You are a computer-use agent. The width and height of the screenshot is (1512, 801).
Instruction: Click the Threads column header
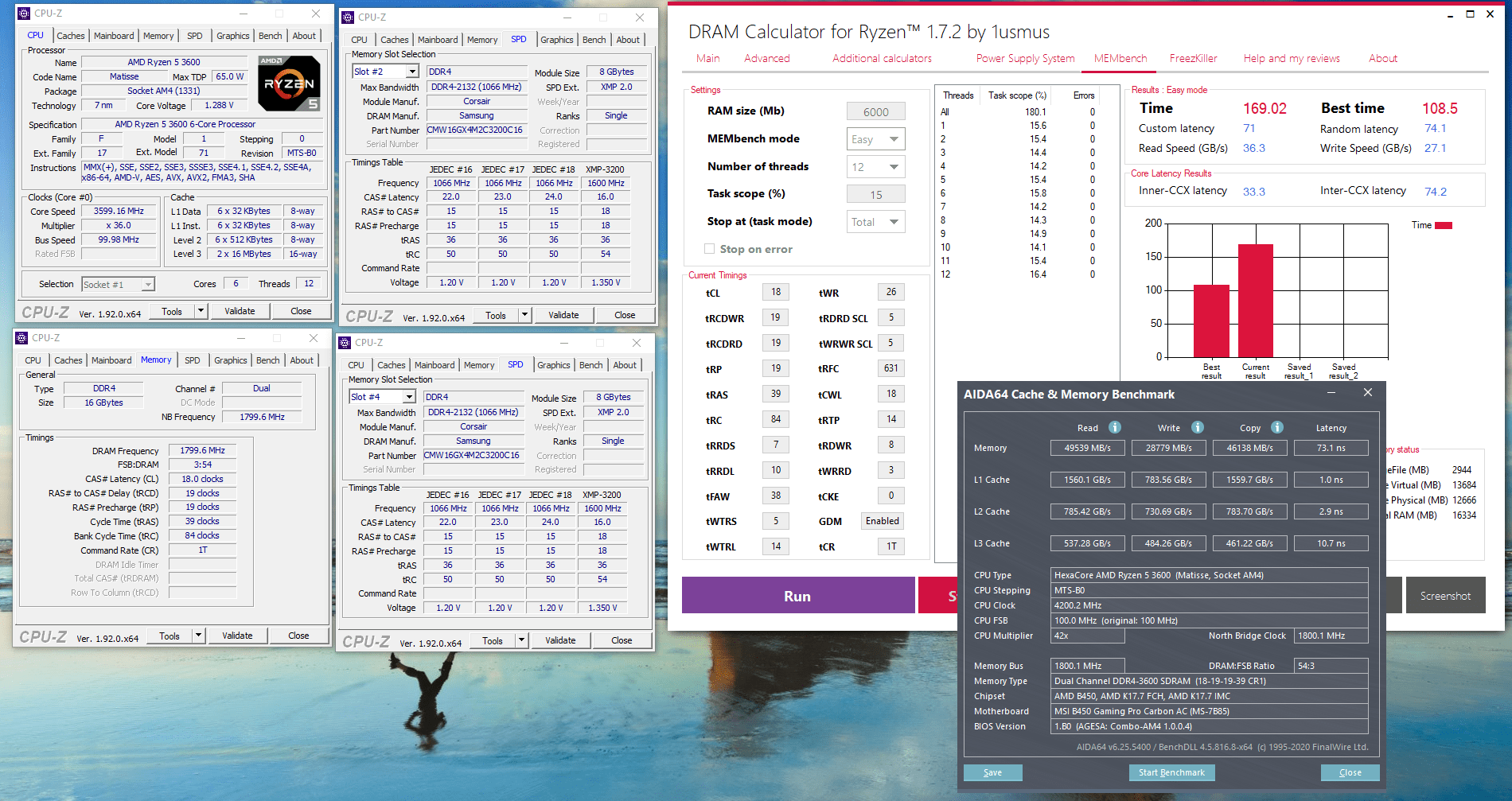958,95
